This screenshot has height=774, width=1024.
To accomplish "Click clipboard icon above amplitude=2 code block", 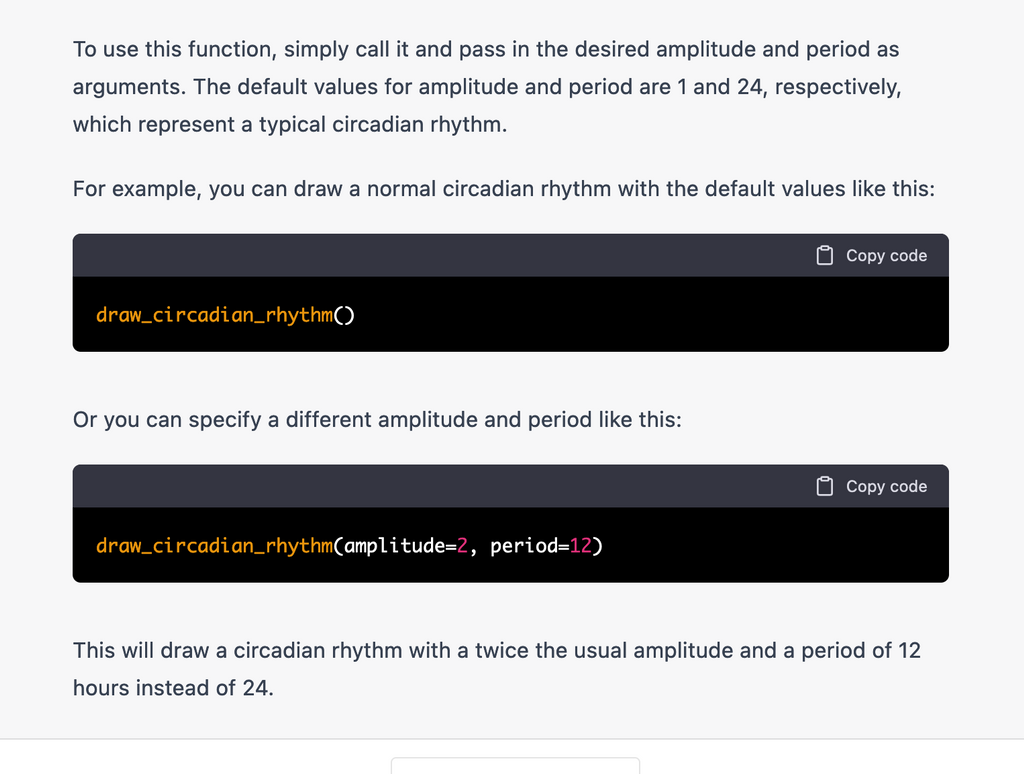I will pos(824,487).
